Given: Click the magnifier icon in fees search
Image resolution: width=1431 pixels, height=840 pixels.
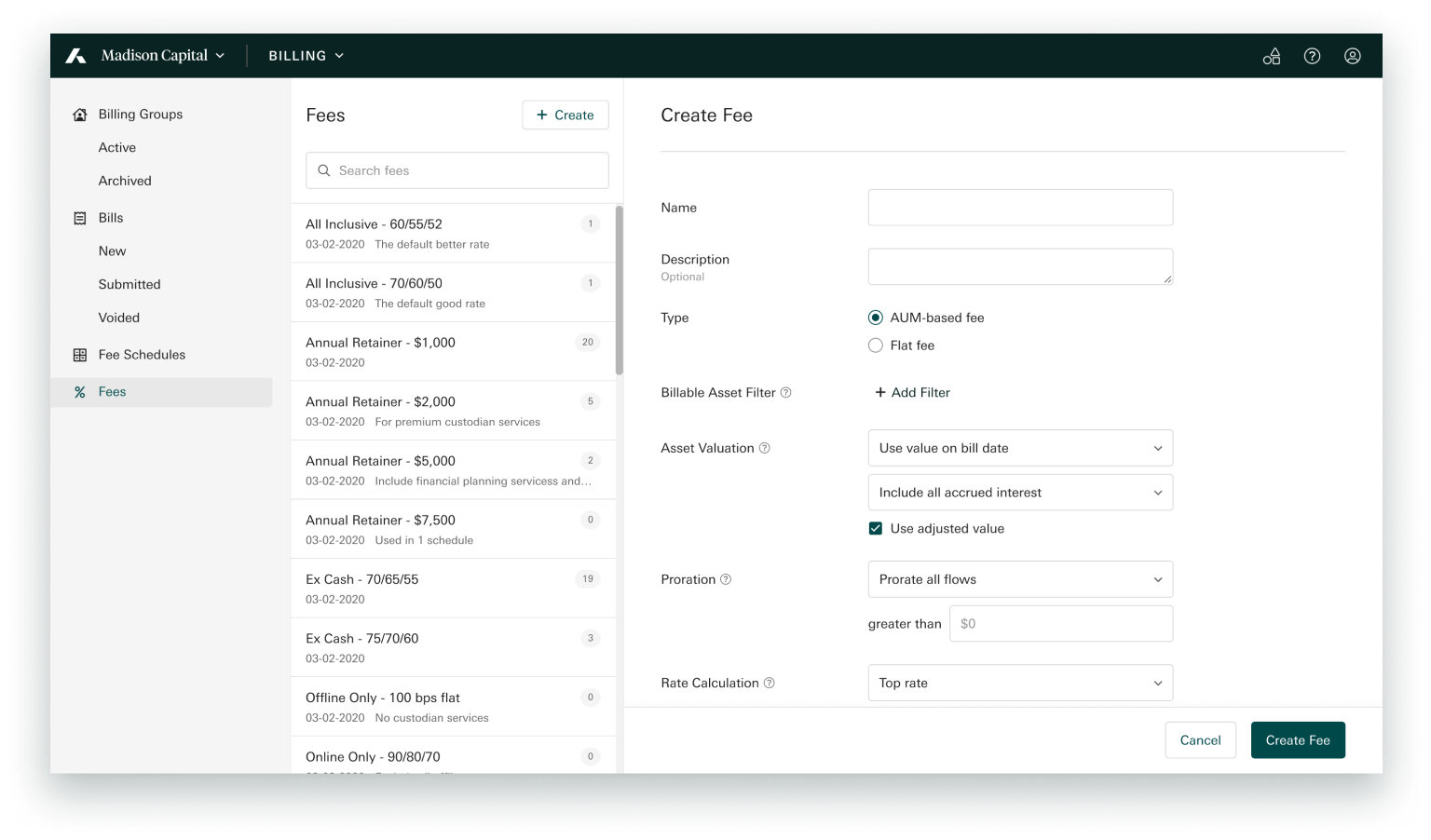Looking at the screenshot, I should 324,170.
